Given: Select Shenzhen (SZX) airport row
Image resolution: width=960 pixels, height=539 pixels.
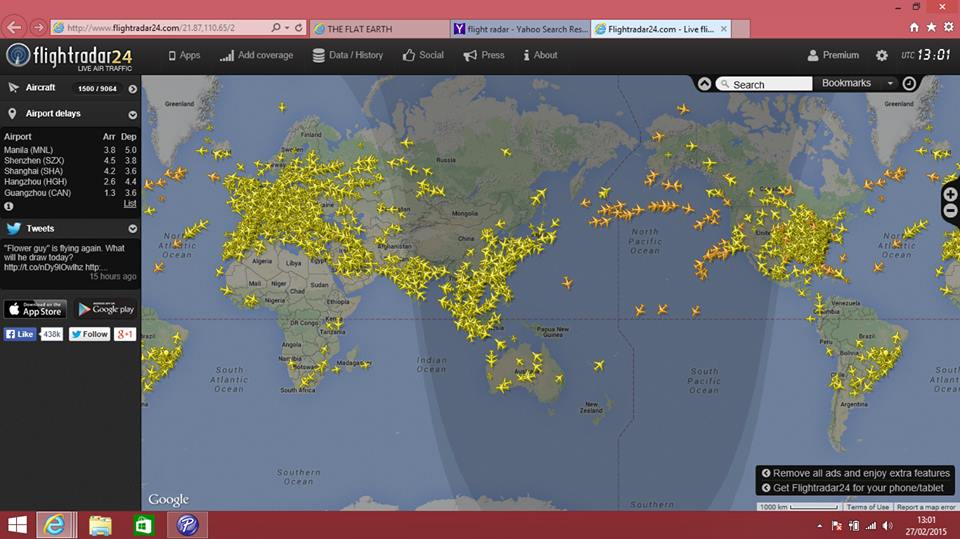Looking at the screenshot, I should click(x=70, y=160).
